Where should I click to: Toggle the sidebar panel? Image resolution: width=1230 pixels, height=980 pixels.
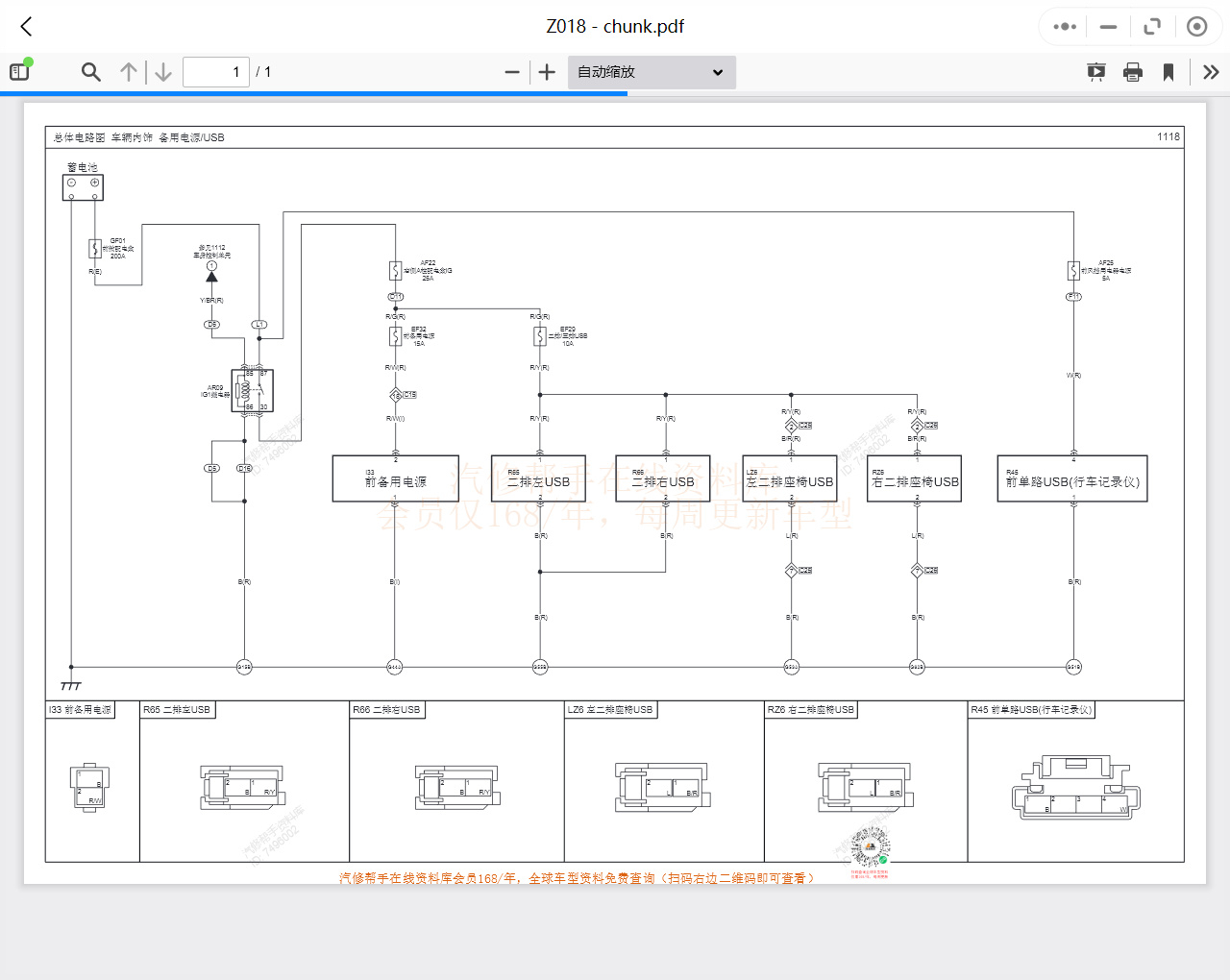click(x=20, y=71)
